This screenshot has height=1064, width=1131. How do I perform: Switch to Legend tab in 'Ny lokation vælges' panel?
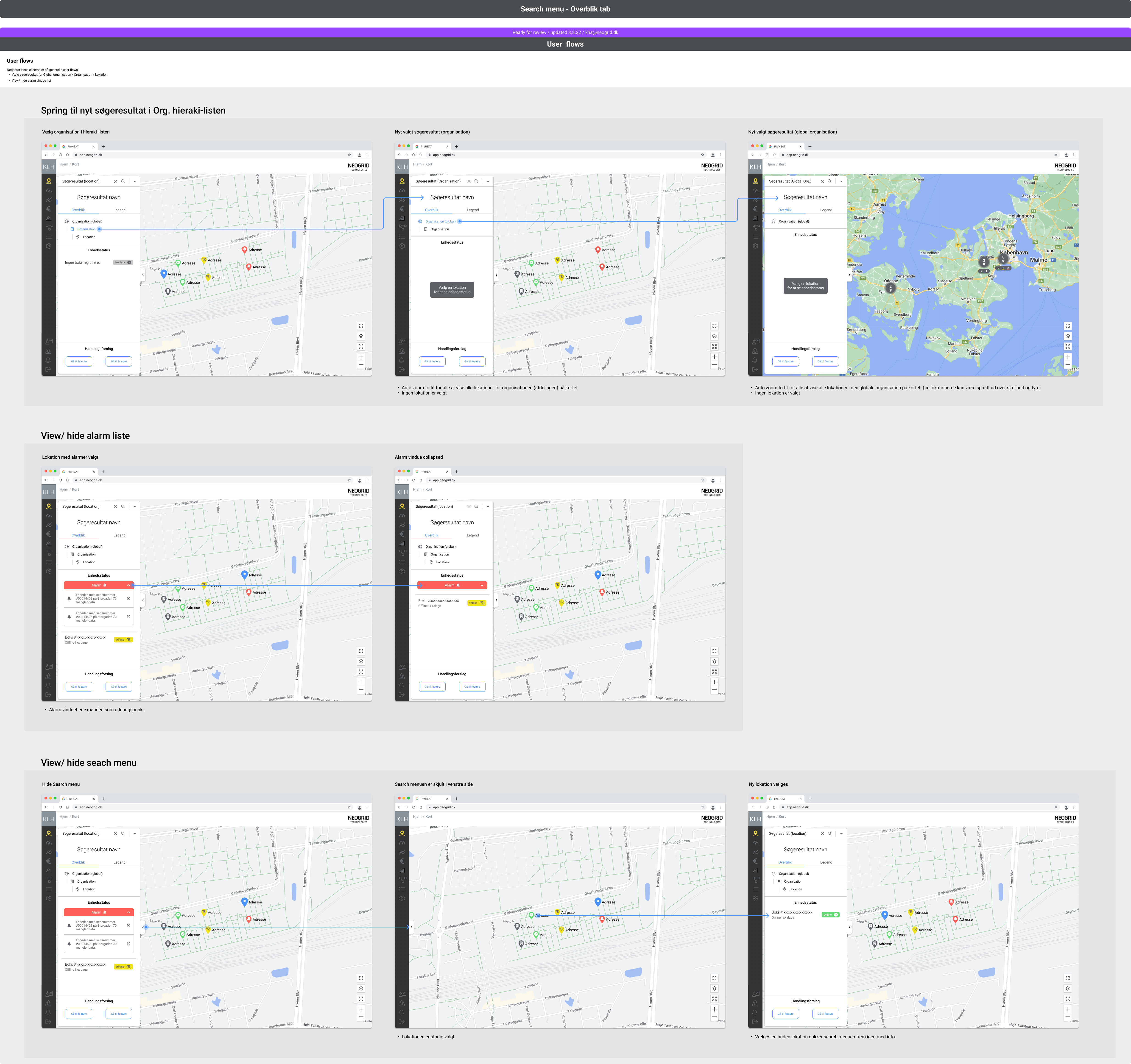tap(826, 862)
